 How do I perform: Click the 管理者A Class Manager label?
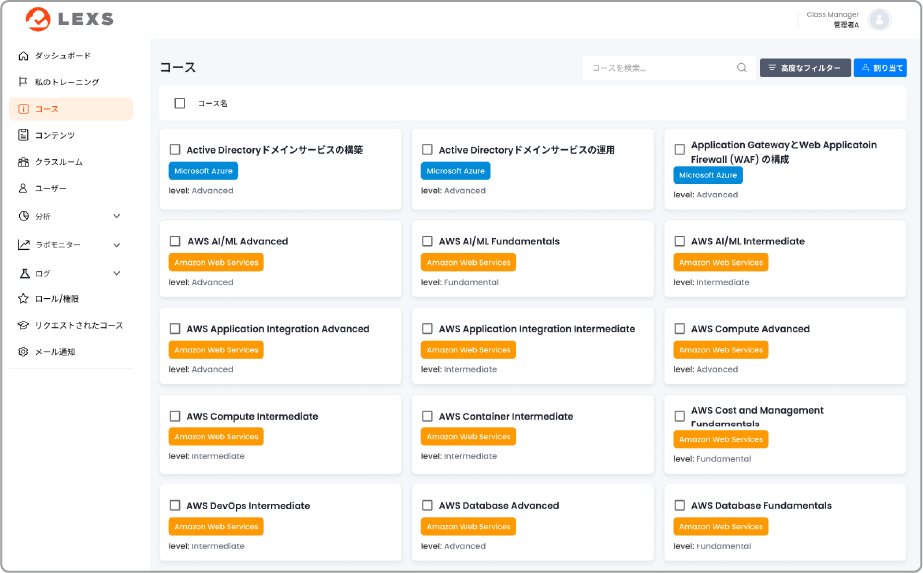(832, 19)
